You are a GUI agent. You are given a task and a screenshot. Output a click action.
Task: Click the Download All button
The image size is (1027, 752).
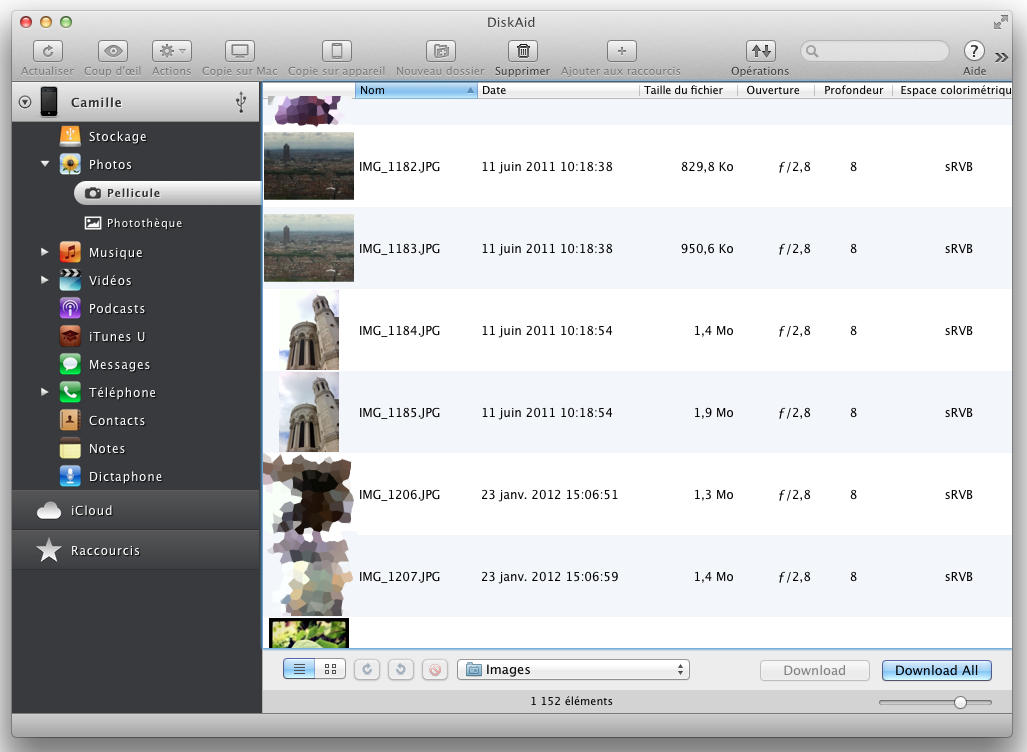(936, 670)
